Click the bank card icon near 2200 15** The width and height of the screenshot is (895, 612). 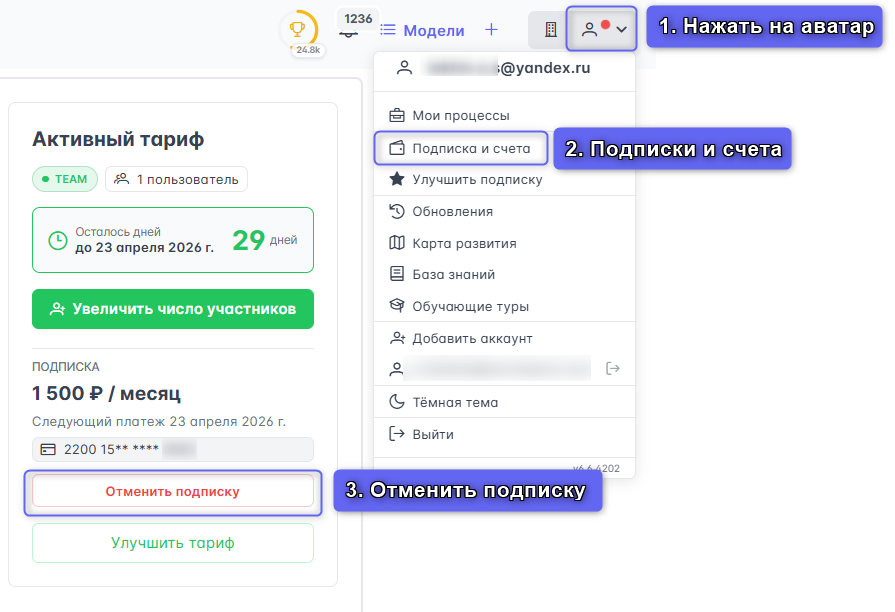click(x=49, y=450)
